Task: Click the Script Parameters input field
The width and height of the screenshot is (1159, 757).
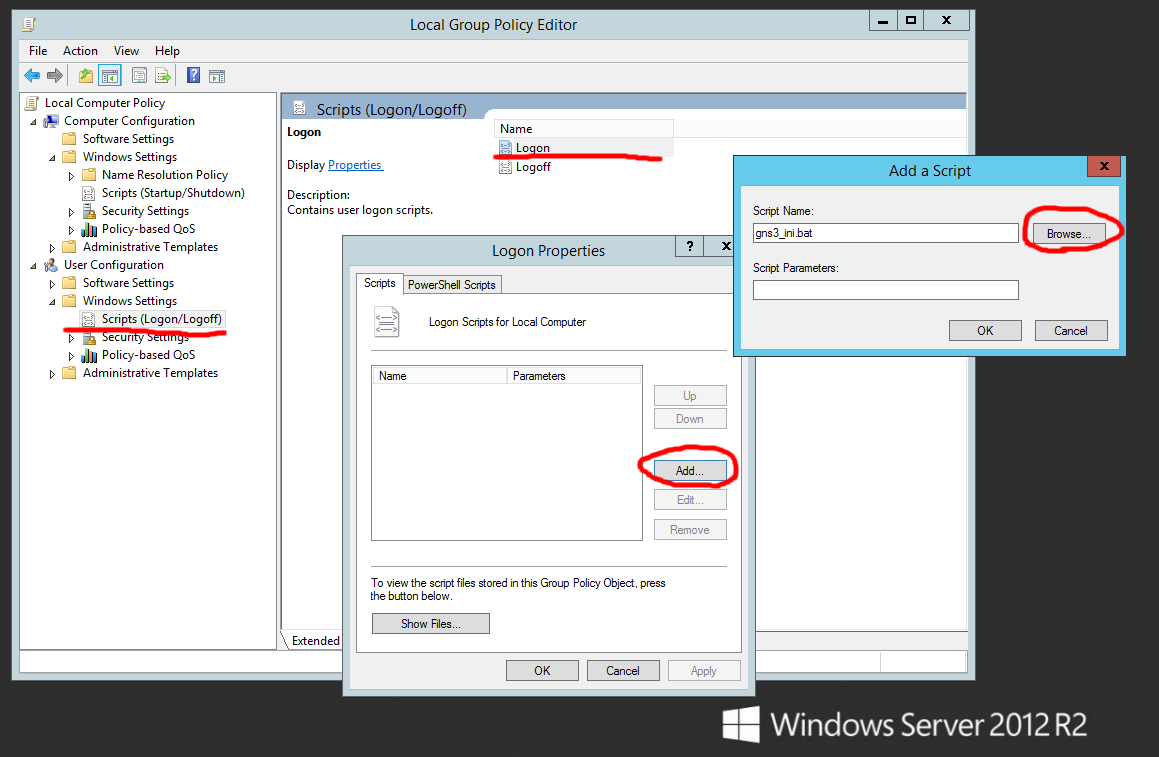Action: click(x=884, y=290)
